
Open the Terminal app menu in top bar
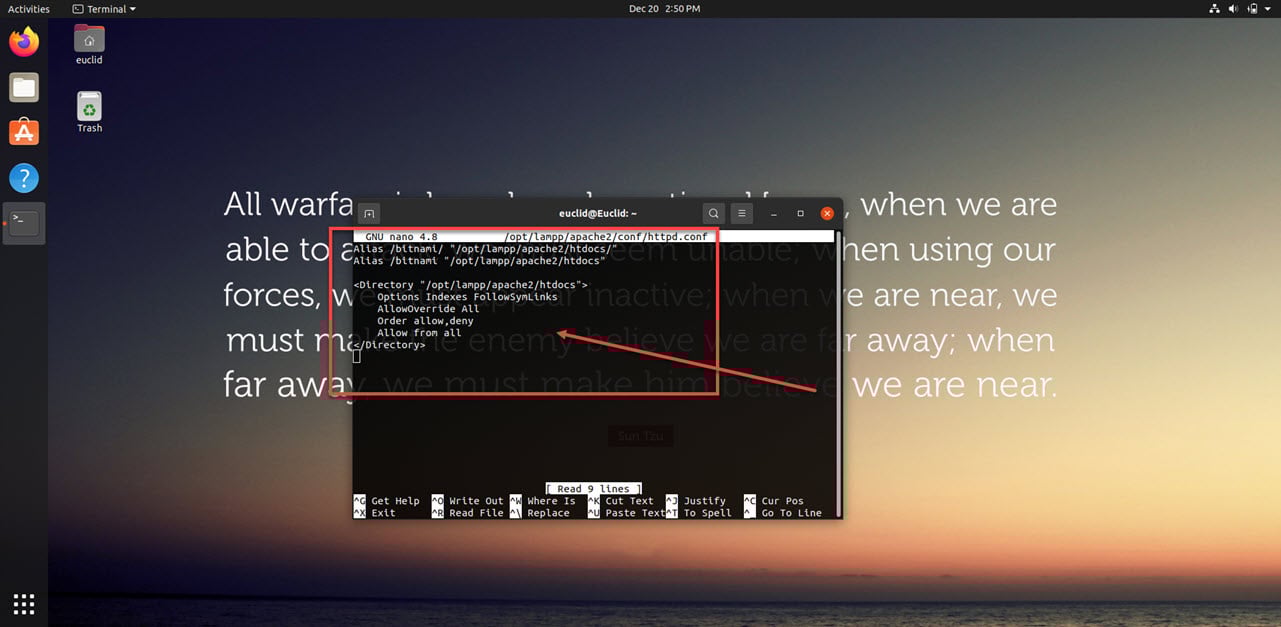click(x=104, y=9)
